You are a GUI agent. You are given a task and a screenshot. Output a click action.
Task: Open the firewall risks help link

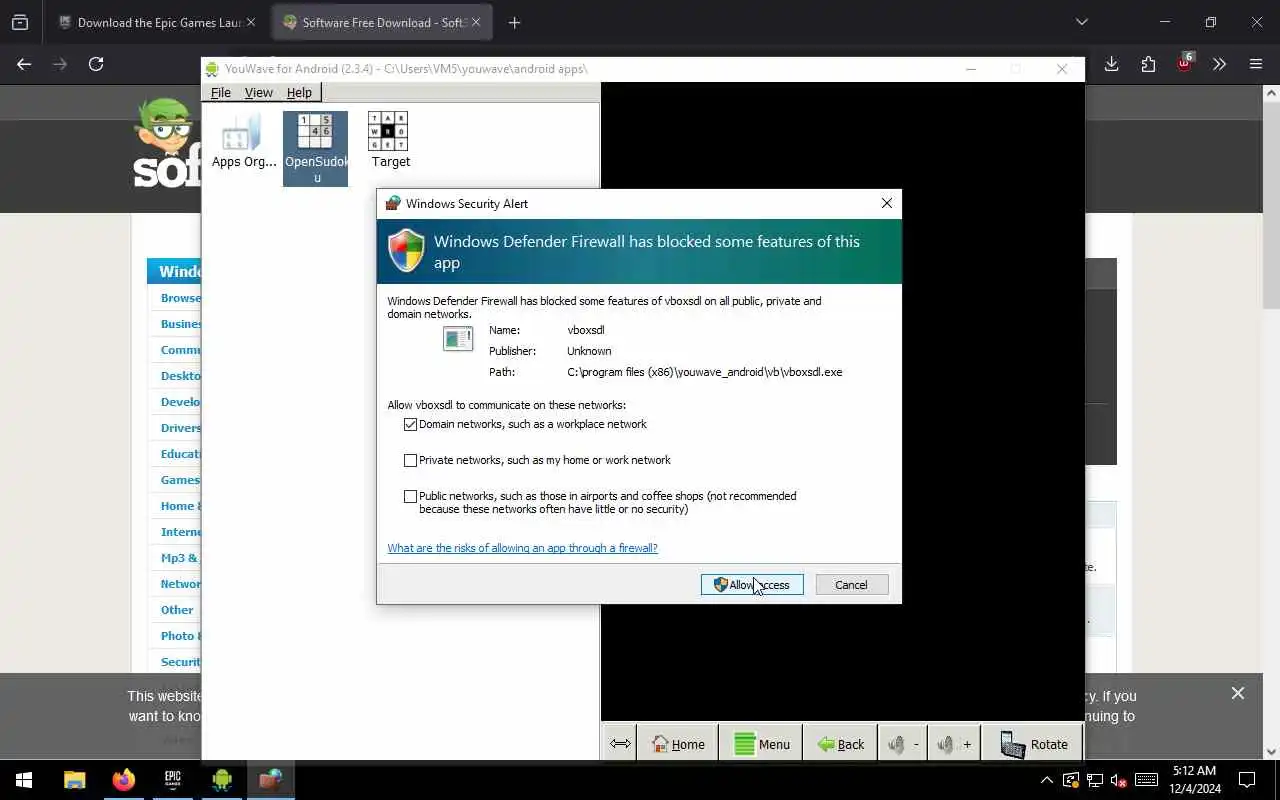(x=522, y=548)
